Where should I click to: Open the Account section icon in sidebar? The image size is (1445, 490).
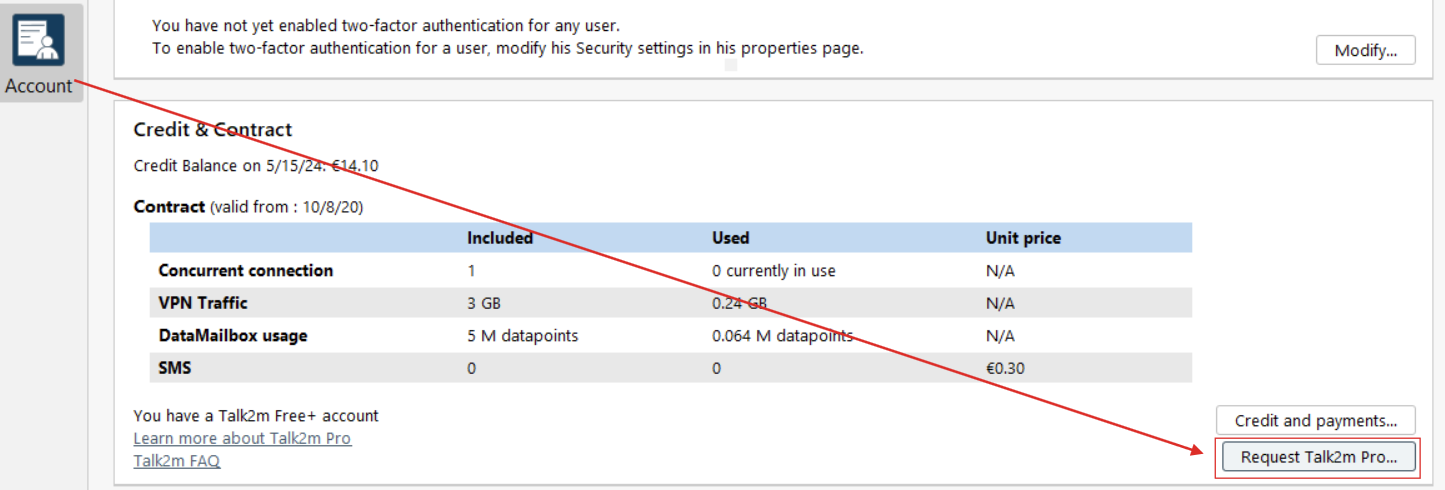[39, 40]
